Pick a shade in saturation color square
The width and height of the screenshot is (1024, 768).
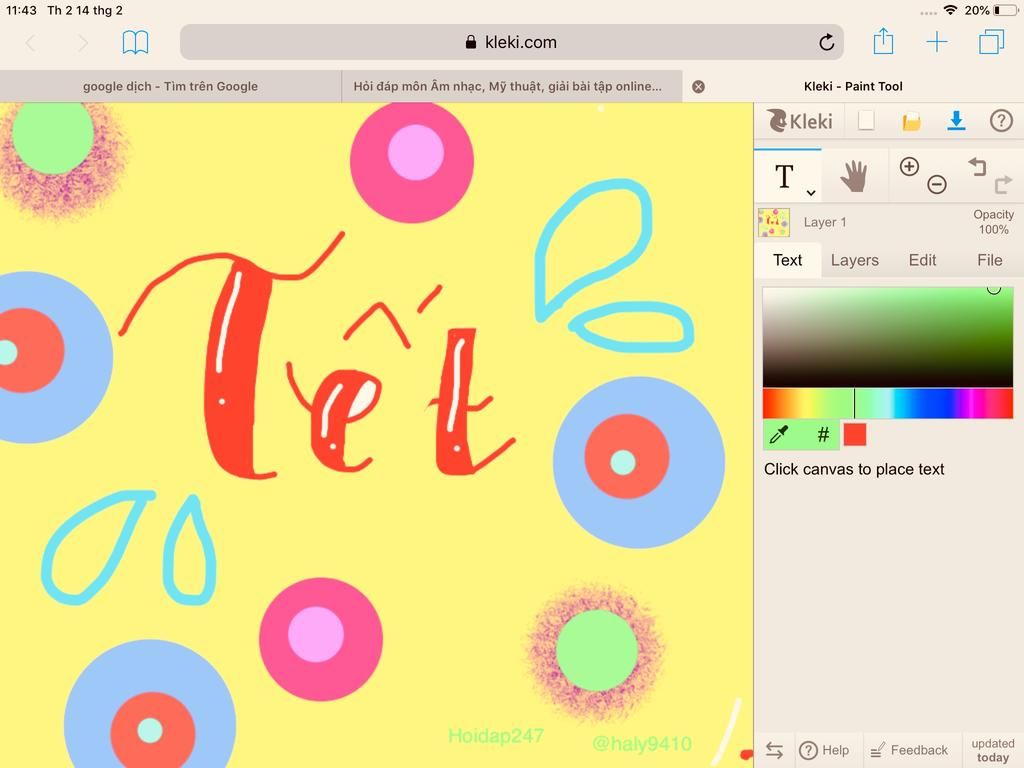pyautogui.click(x=888, y=337)
